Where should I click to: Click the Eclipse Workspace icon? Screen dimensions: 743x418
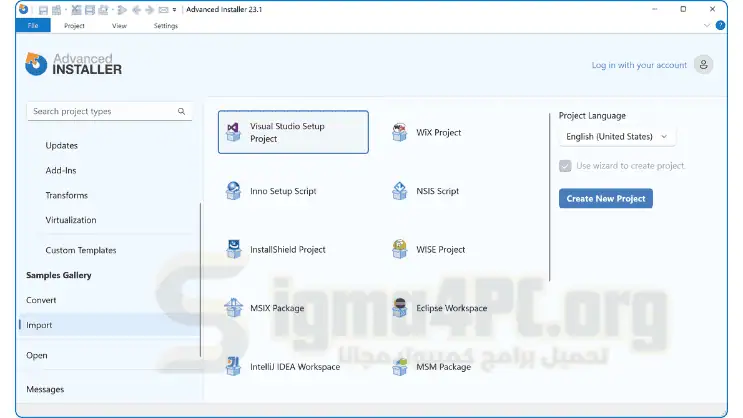pyautogui.click(x=399, y=308)
